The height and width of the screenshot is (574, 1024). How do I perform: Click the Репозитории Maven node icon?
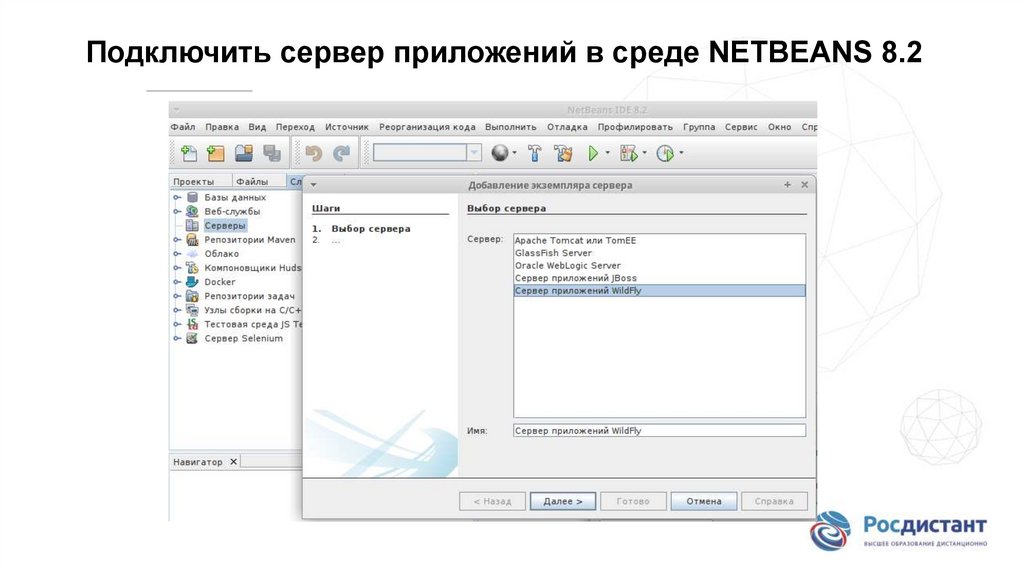(192, 240)
